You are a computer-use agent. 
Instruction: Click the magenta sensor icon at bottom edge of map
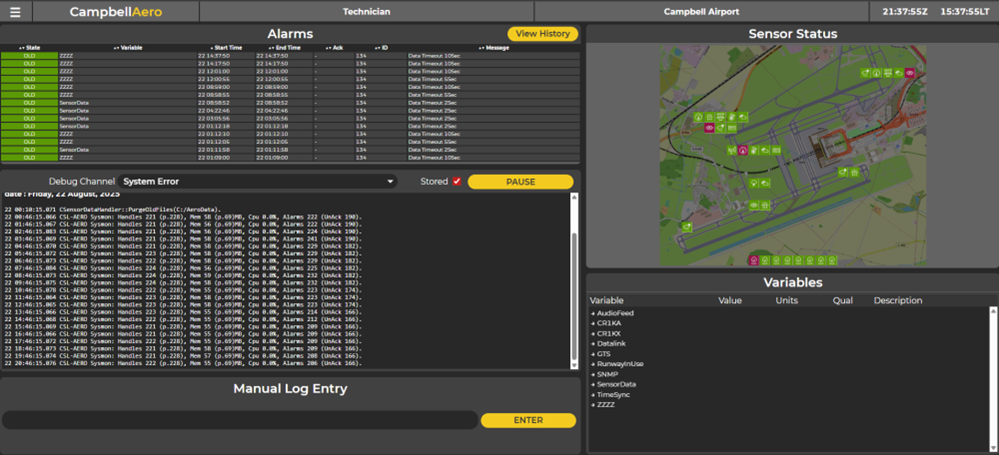754,261
